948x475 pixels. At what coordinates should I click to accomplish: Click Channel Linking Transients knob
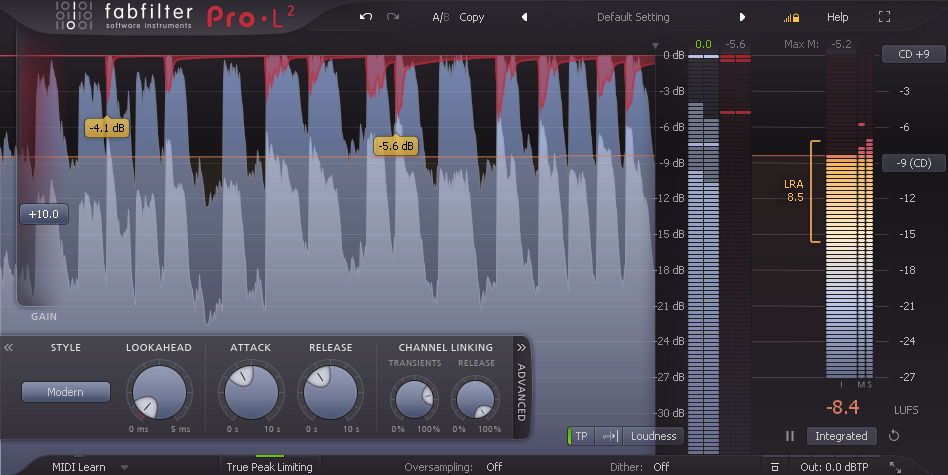pyautogui.click(x=415, y=399)
